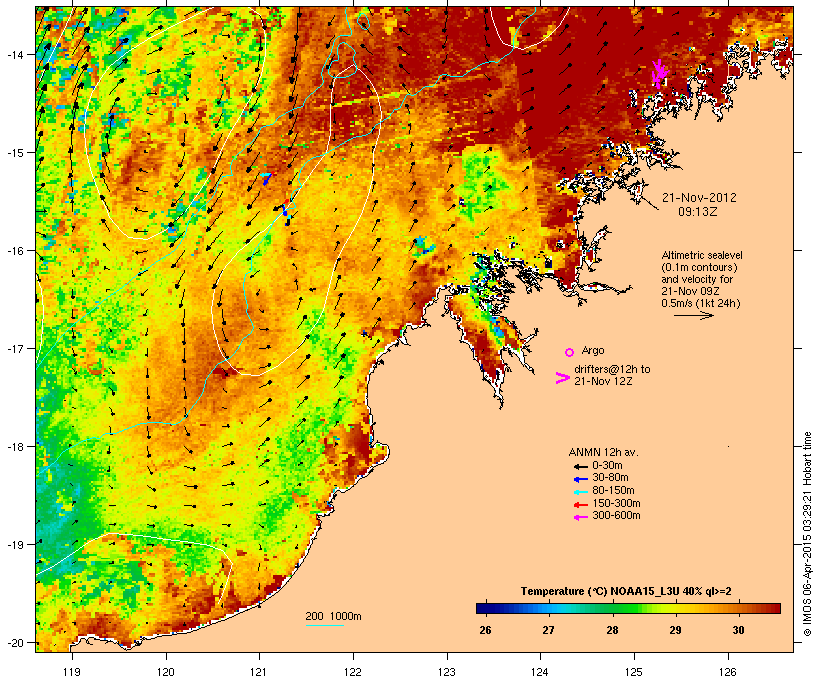Click the '80-150m' depth label
This screenshot has height=680, width=820.
(x=613, y=491)
